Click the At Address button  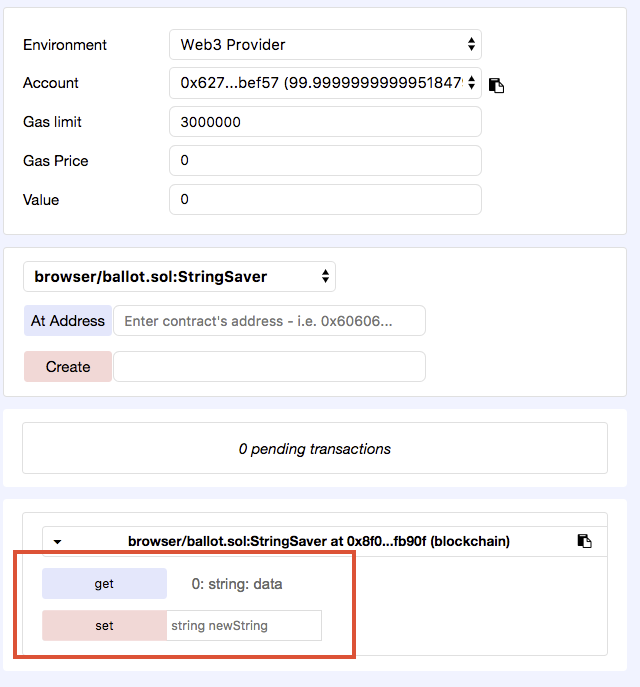point(68,321)
